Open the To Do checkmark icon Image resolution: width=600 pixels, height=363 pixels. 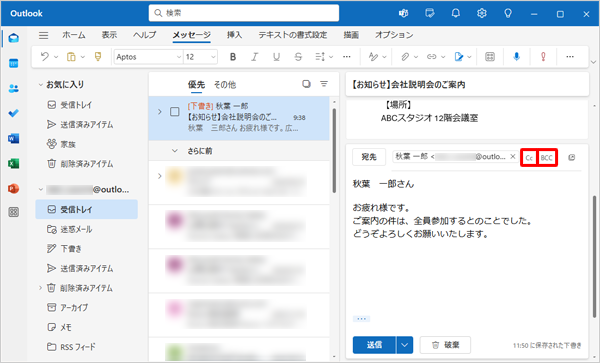tap(13, 113)
